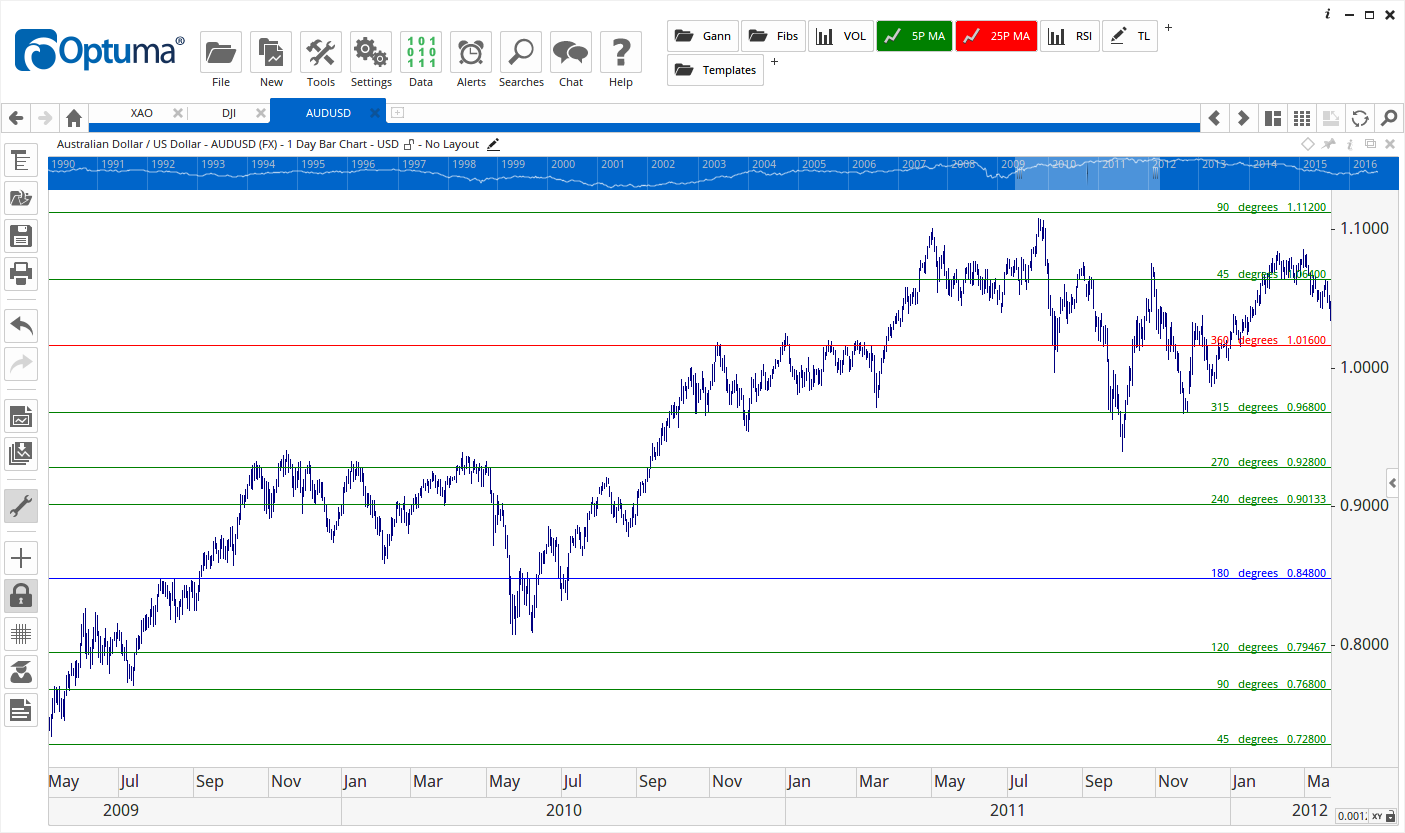Click the refresh icon above the chart

point(1359,117)
